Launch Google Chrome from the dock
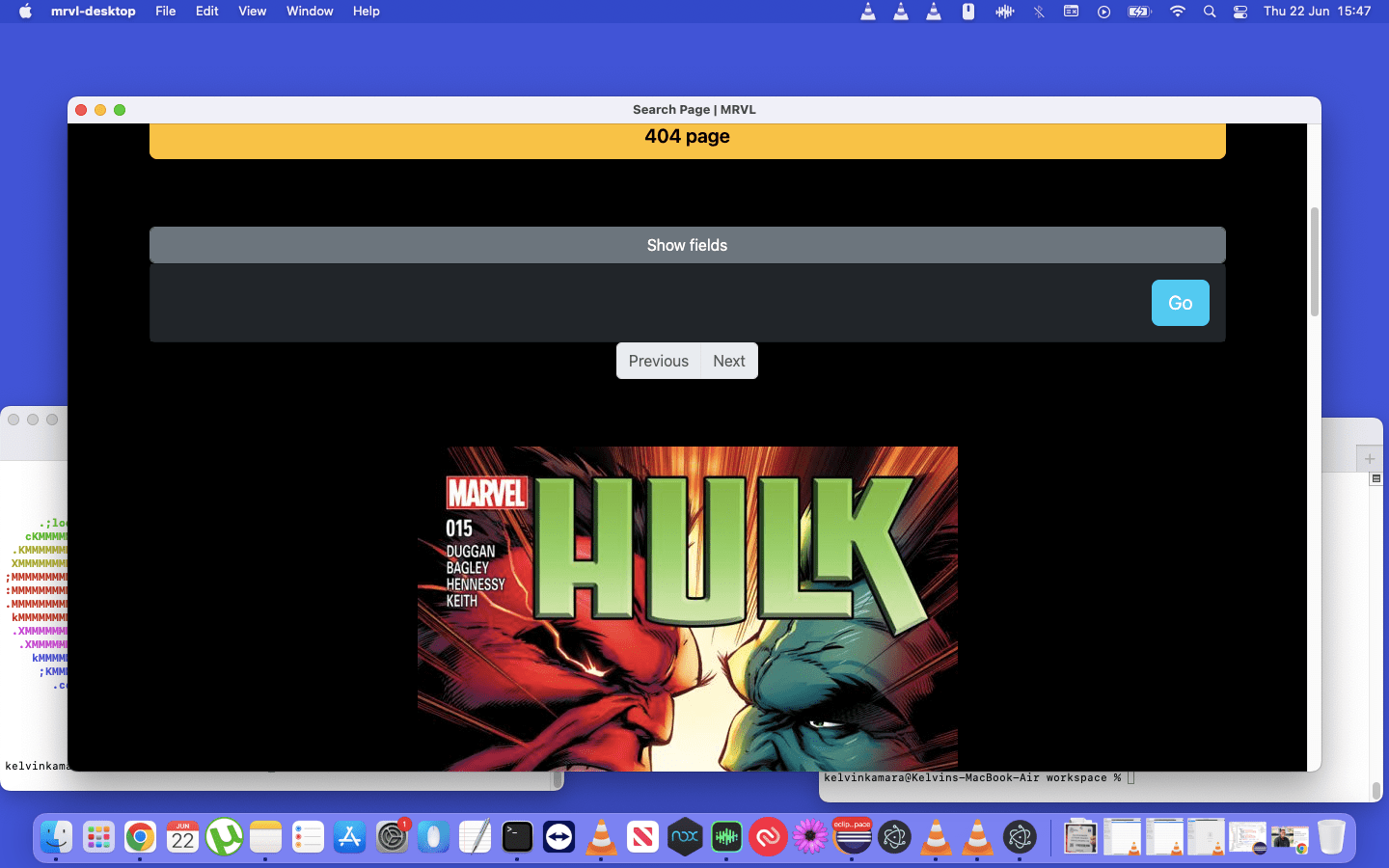The width and height of the screenshot is (1389, 868). tap(140, 837)
